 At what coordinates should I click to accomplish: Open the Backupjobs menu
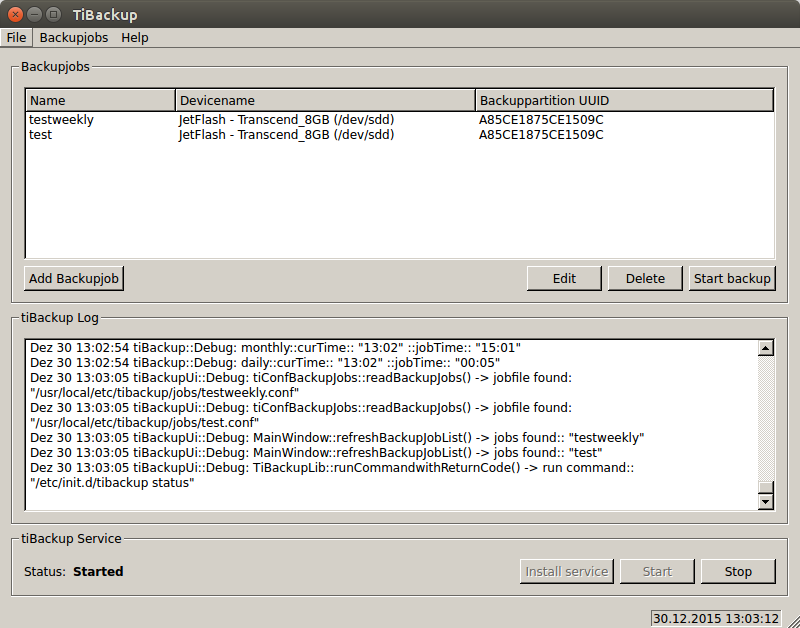pyautogui.click(x=73, y=38)
